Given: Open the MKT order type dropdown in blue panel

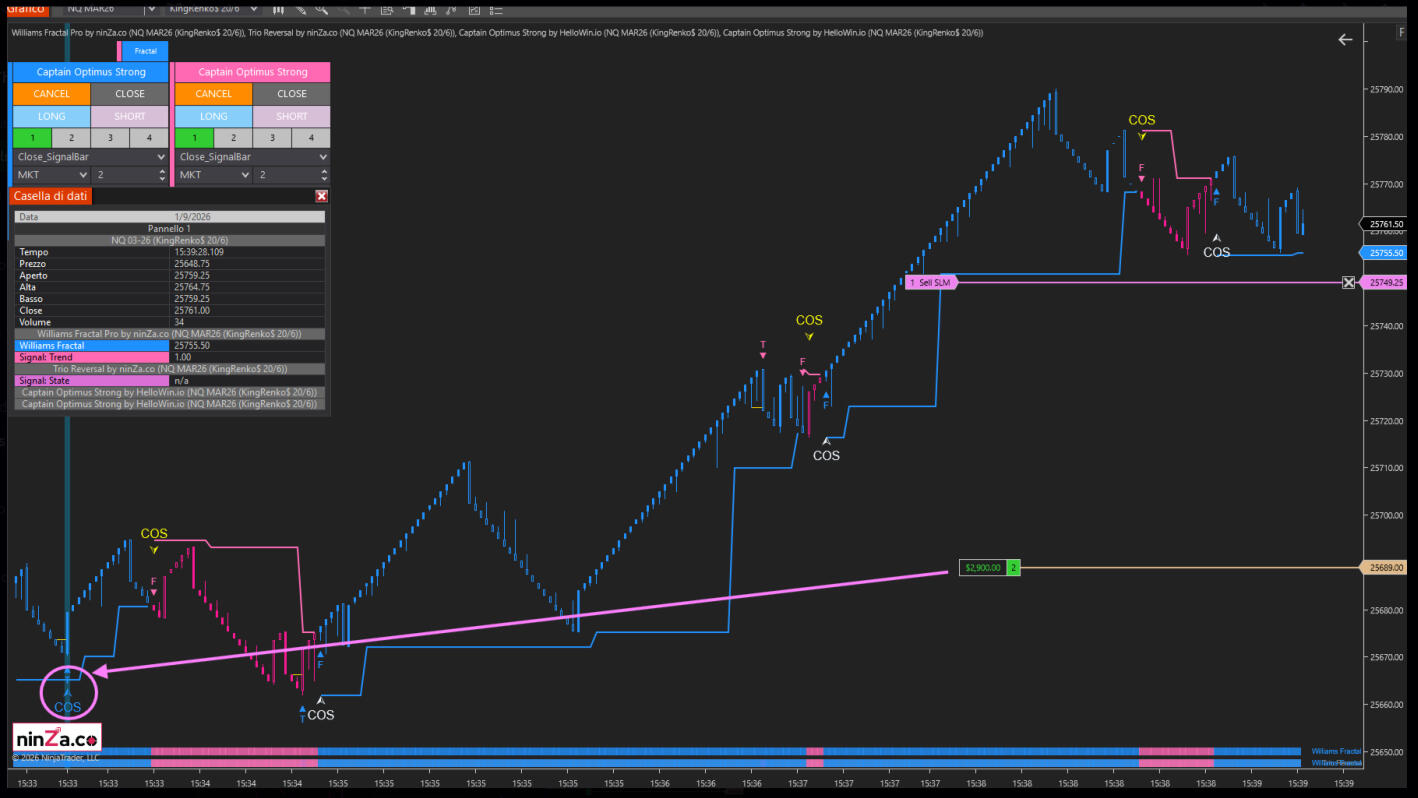Looking at the screenshot, I should pyautogui.click(x=50, y=175).
